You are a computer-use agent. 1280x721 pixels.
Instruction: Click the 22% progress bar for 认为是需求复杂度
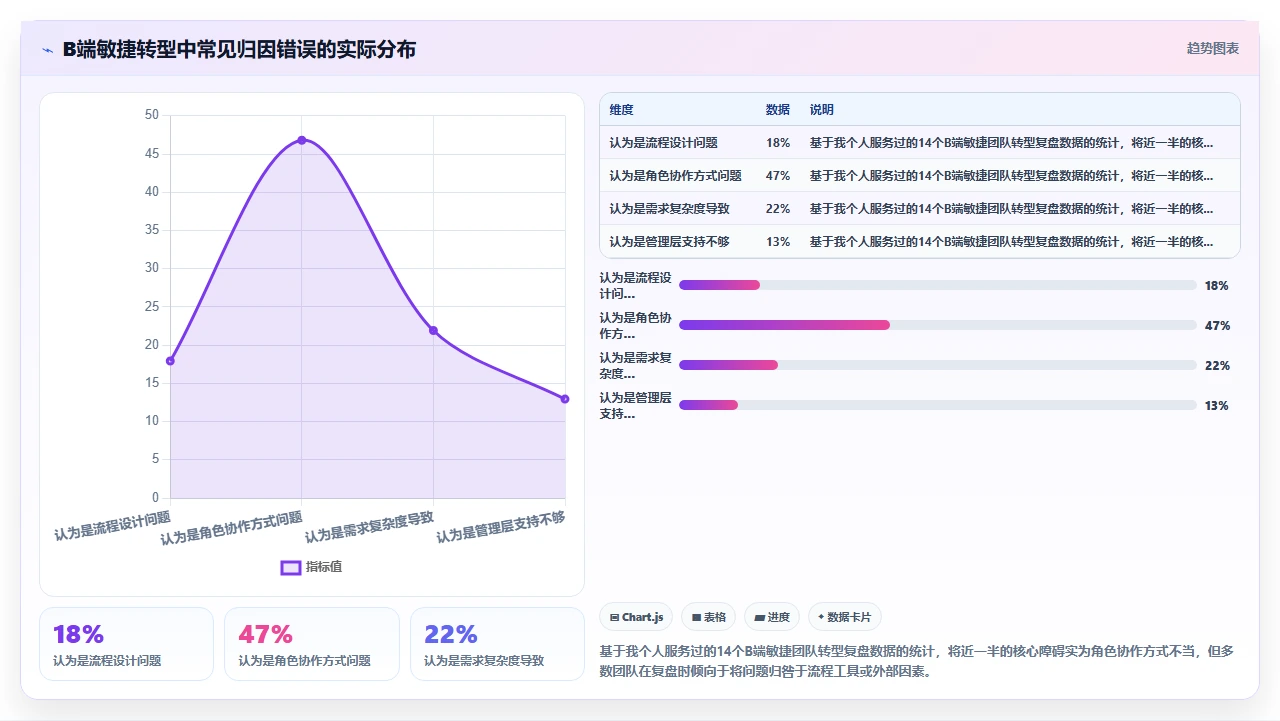click(x=937, y=365)
